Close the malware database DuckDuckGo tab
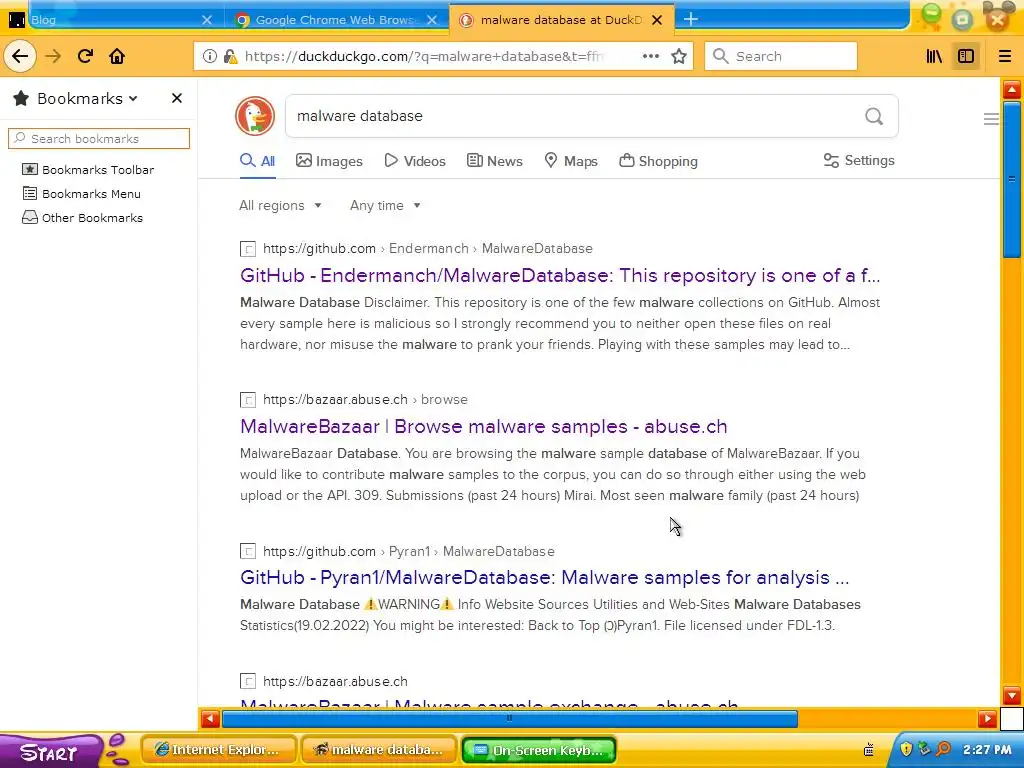The height and width of the screenshot is (768, 1024). pos(658,20)
